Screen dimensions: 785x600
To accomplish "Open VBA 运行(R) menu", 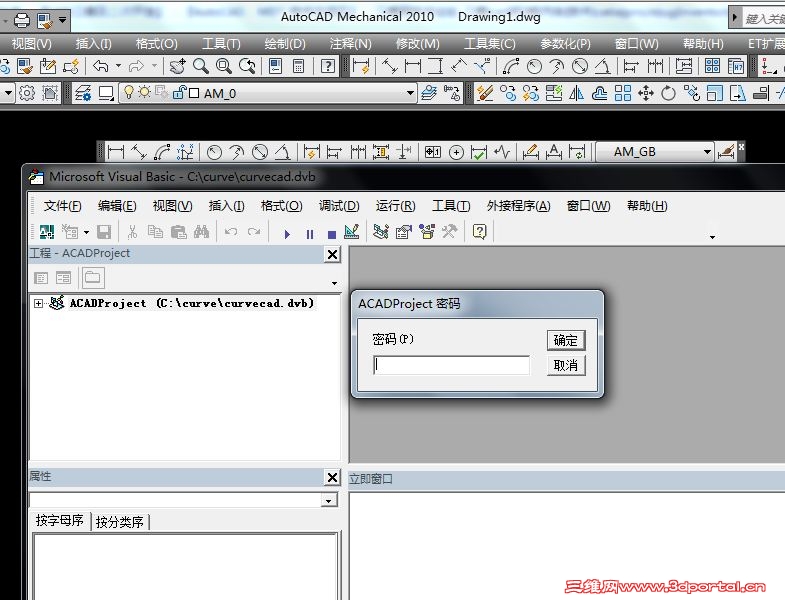I will coord(396,206).
